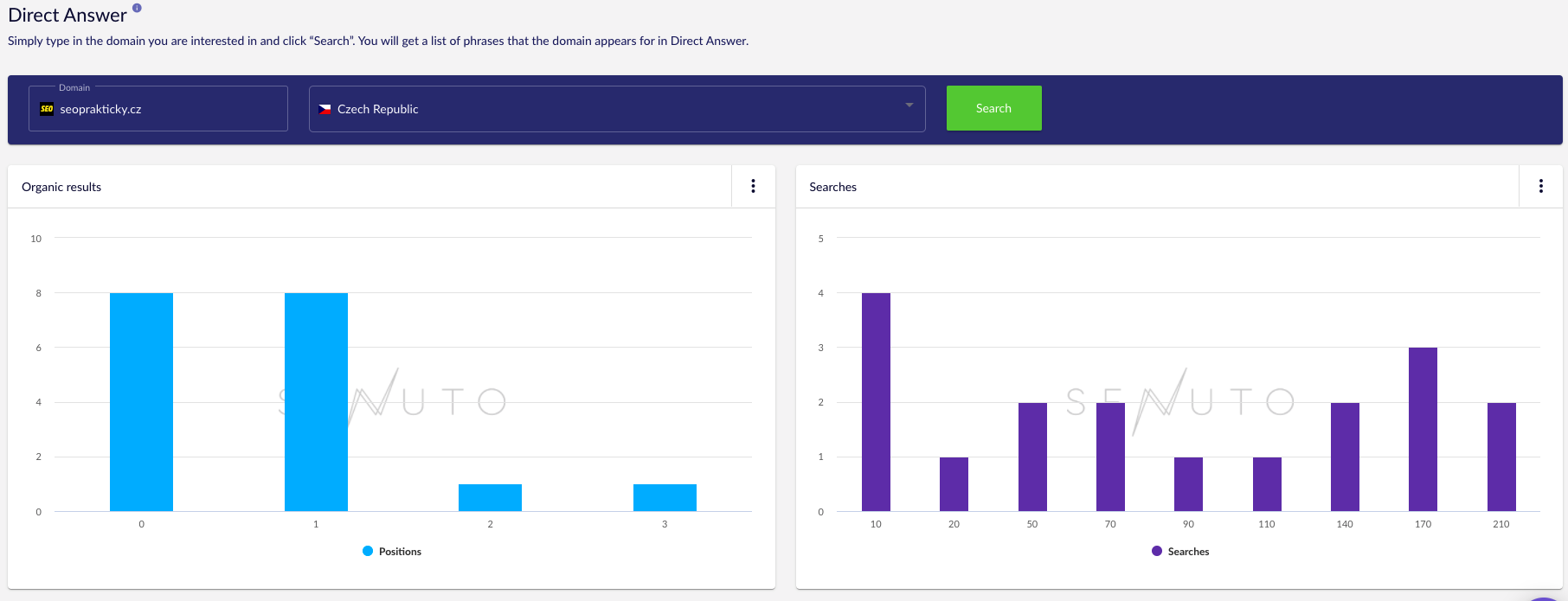This screenshot has width=1568, height=601.
Task: Expand the Czech Republic country dropdown
Action: pos(617,109)
